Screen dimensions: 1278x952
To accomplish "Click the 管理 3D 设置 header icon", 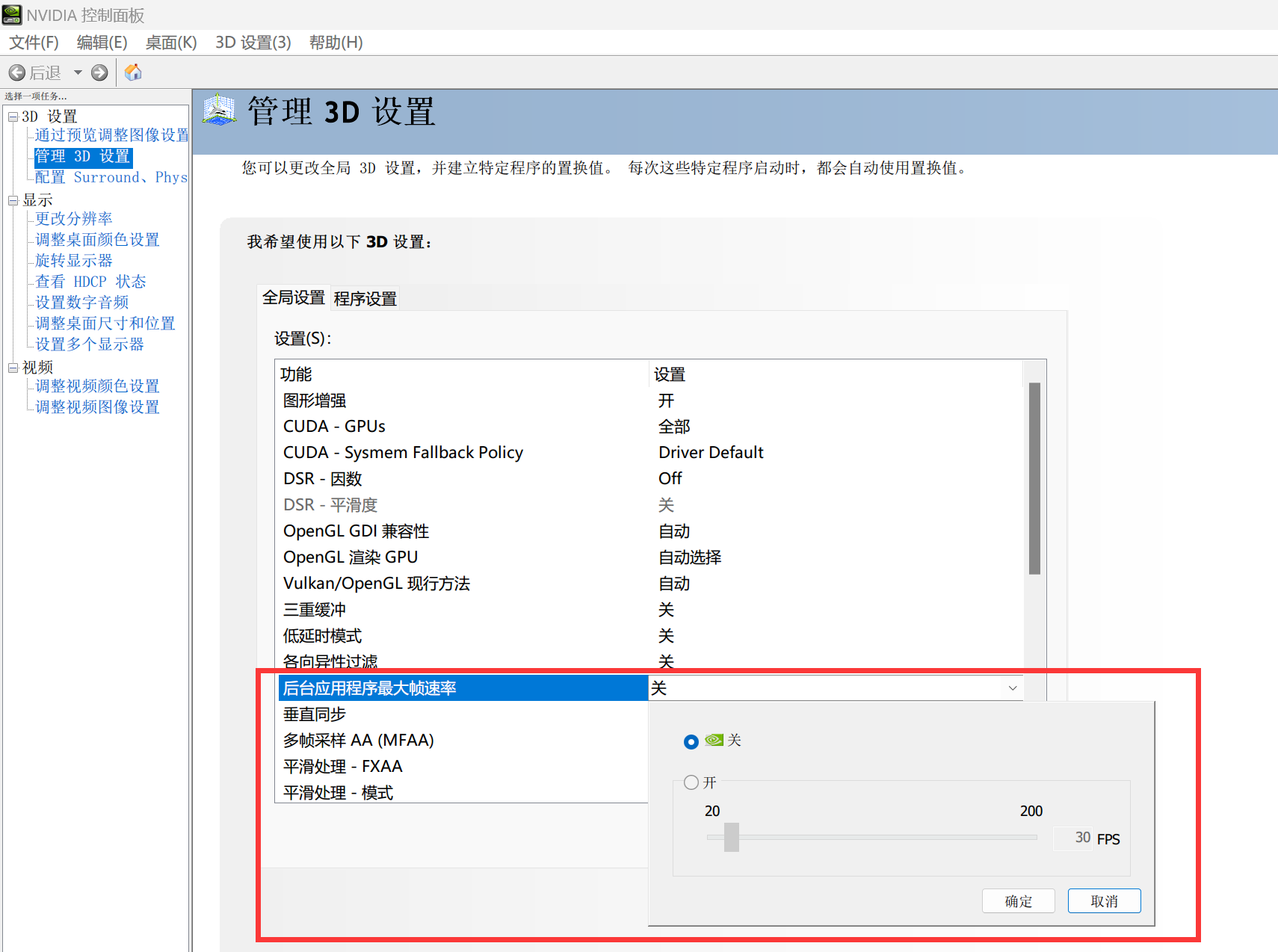I will tap(219, 111).
